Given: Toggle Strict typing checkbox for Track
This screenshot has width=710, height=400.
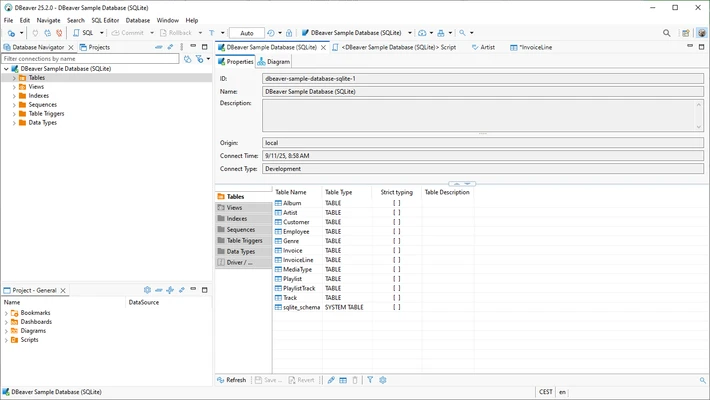Looking at the screenshot, I should [x=397, y=298].
